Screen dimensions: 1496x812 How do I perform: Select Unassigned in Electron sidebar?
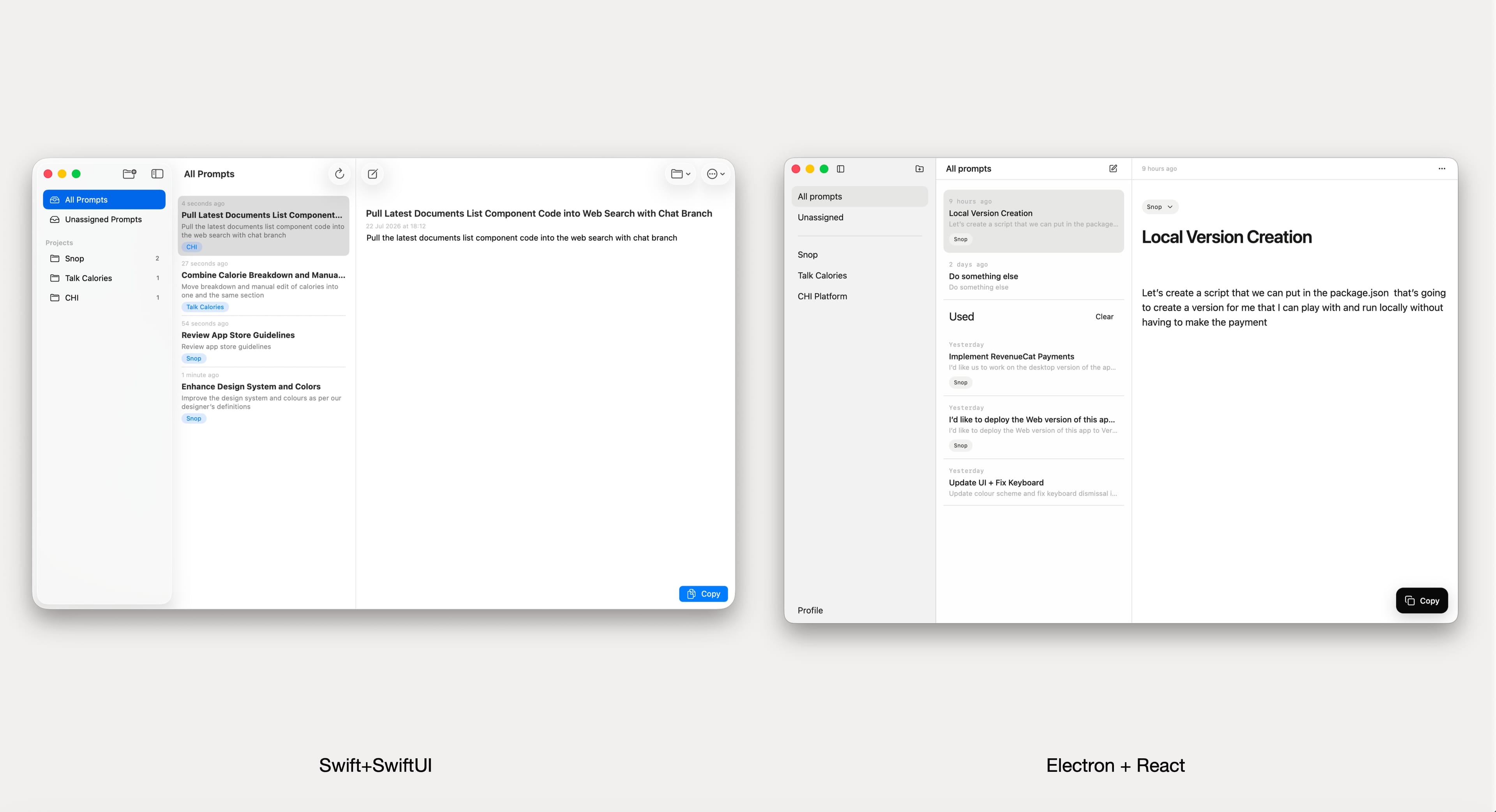(x=859, y=218)
